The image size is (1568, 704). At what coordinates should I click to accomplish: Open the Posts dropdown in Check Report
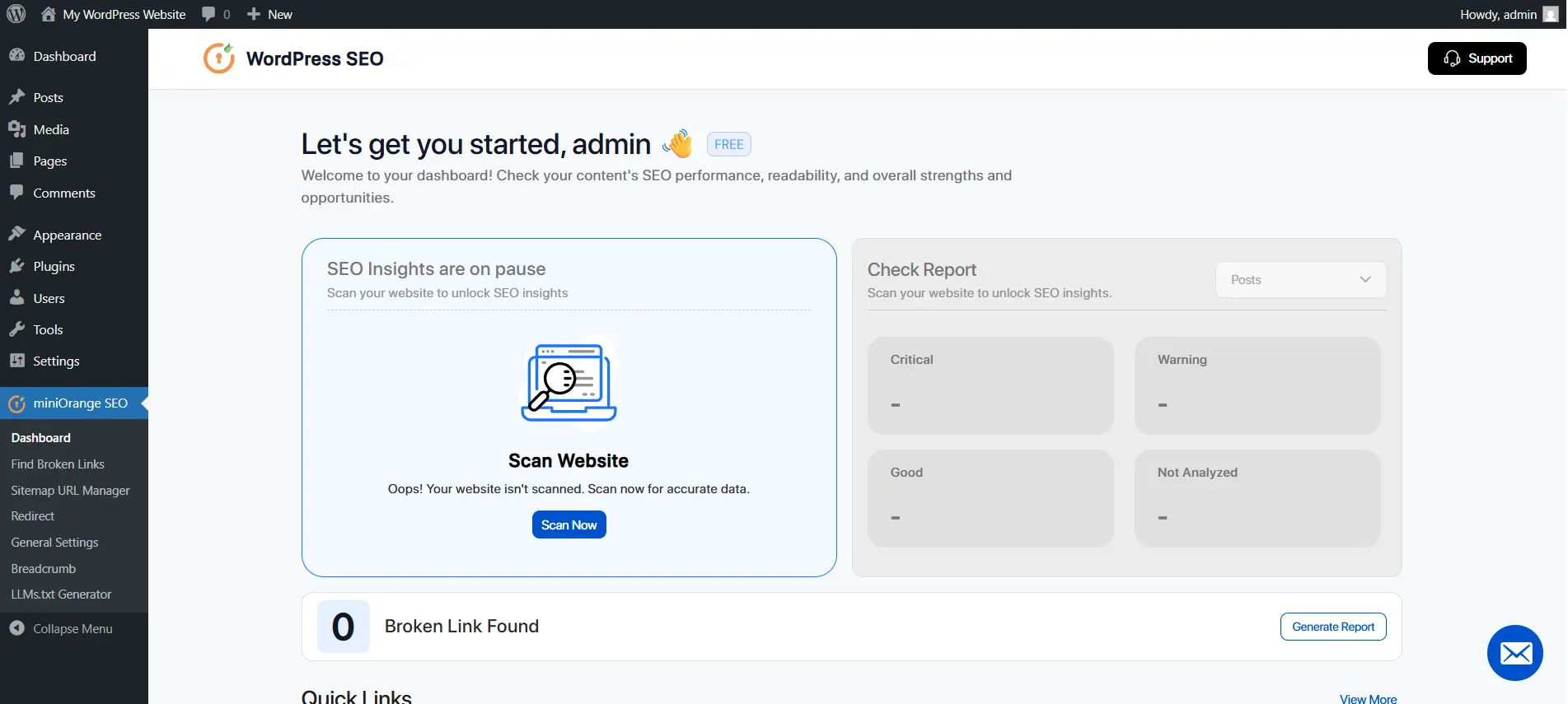pos(1300,280)
